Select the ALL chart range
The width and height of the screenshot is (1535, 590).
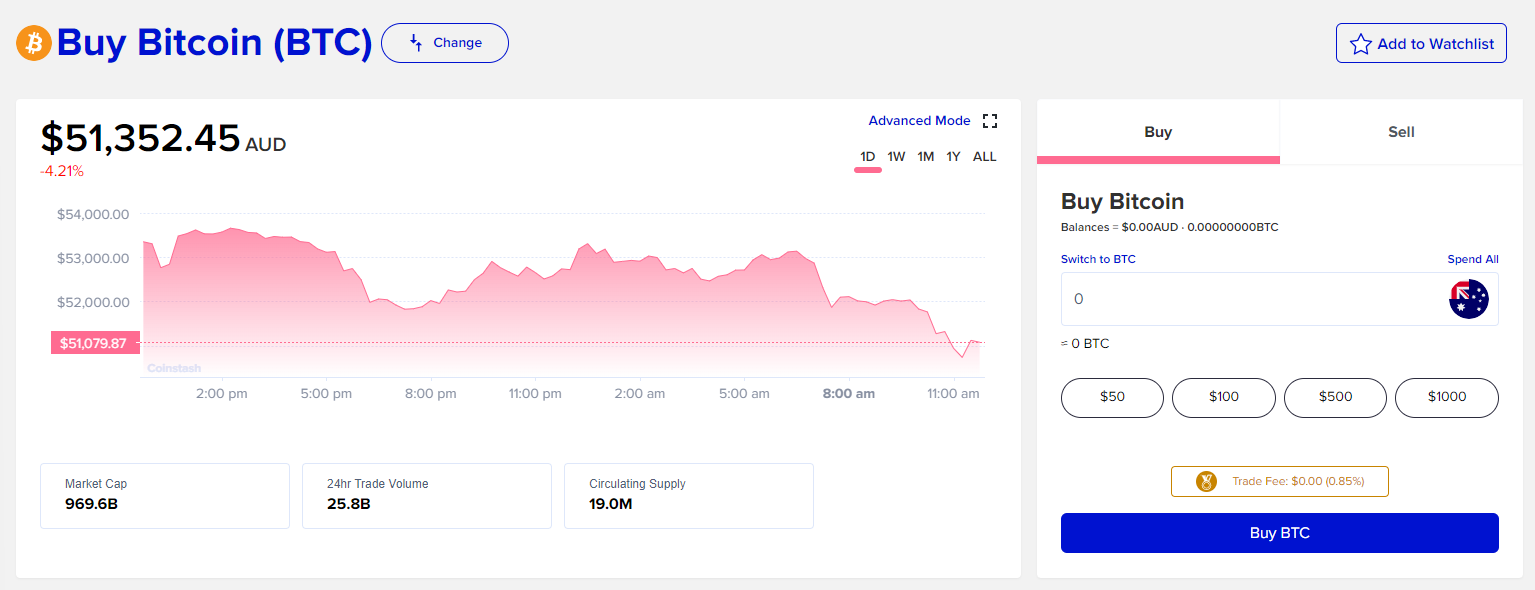[x=984, y=157]
